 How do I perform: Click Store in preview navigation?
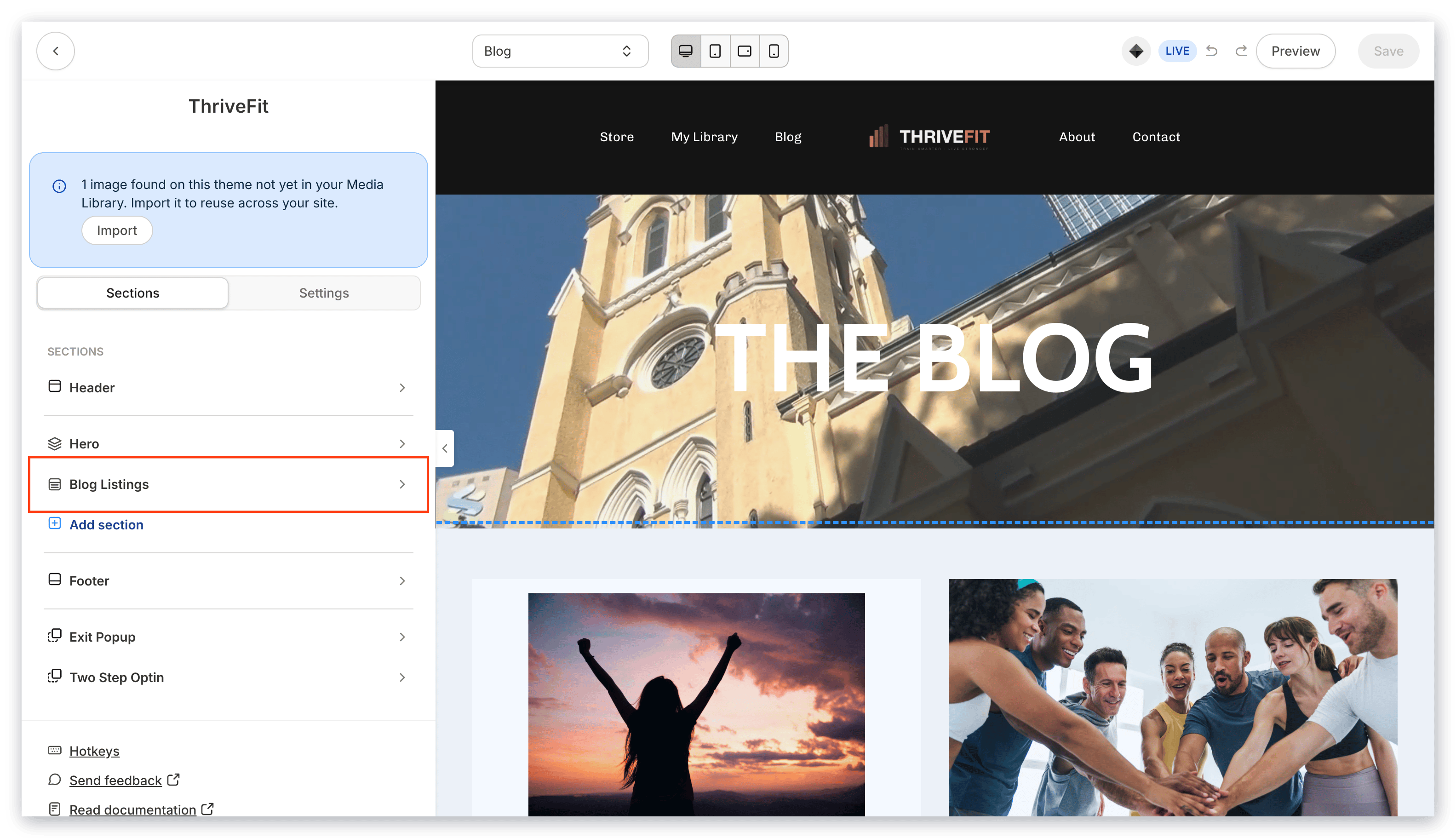pos(616,137)
